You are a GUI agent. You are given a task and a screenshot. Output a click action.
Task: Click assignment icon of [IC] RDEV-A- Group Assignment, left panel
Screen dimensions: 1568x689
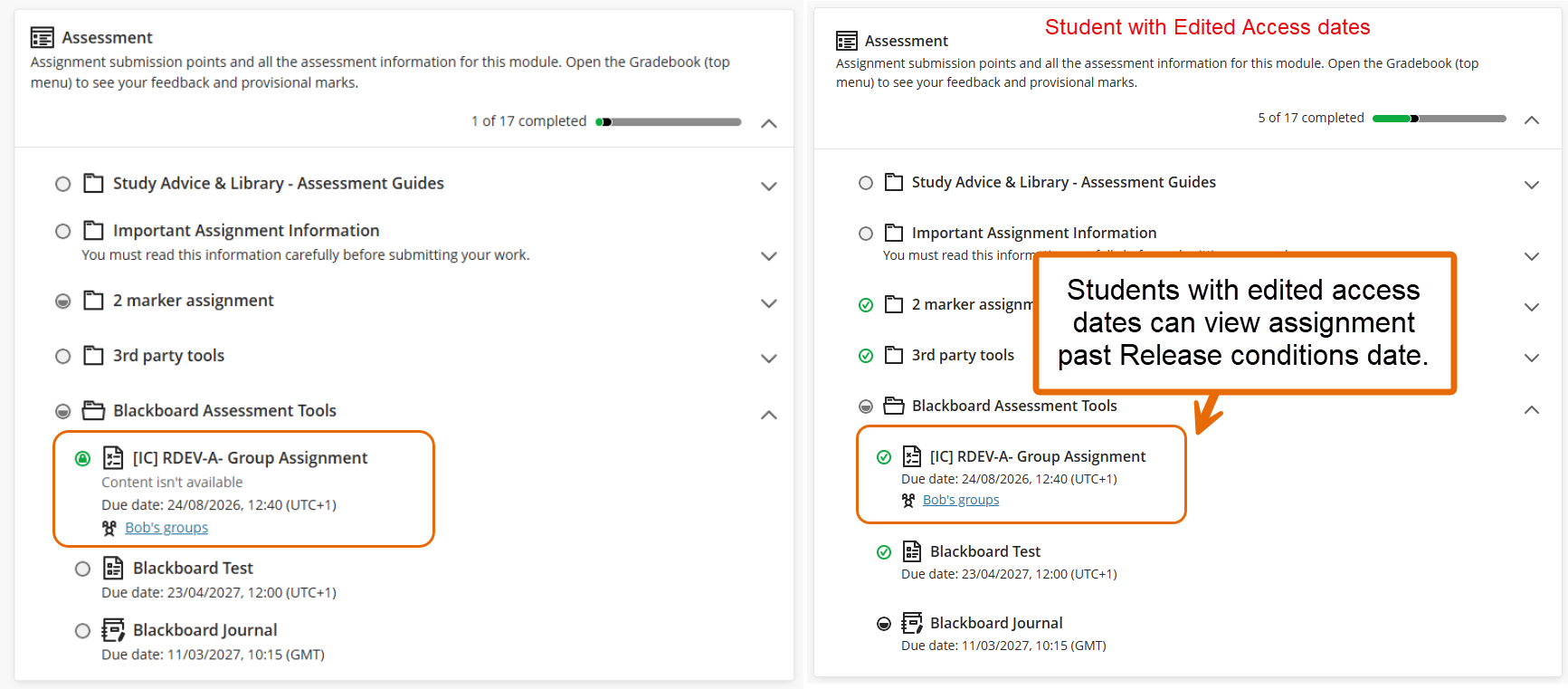tap(113, 457)
